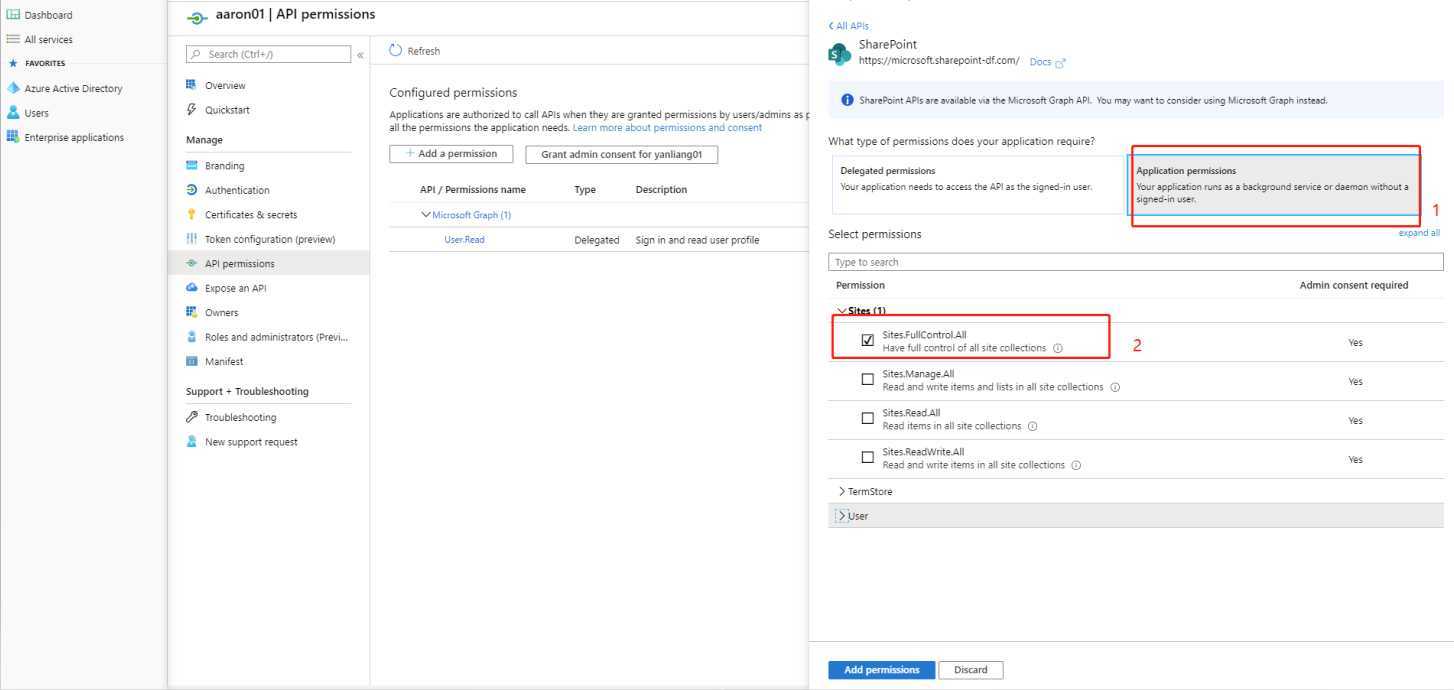Click info icon next to Sites.ReadWrite.All description
Screen dimensions: 1454x690
(1076, 465)
